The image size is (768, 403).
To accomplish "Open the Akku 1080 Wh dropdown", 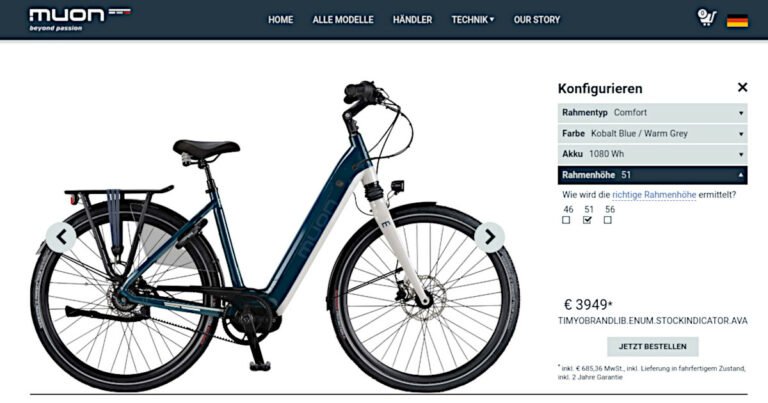I will (652, 154).
